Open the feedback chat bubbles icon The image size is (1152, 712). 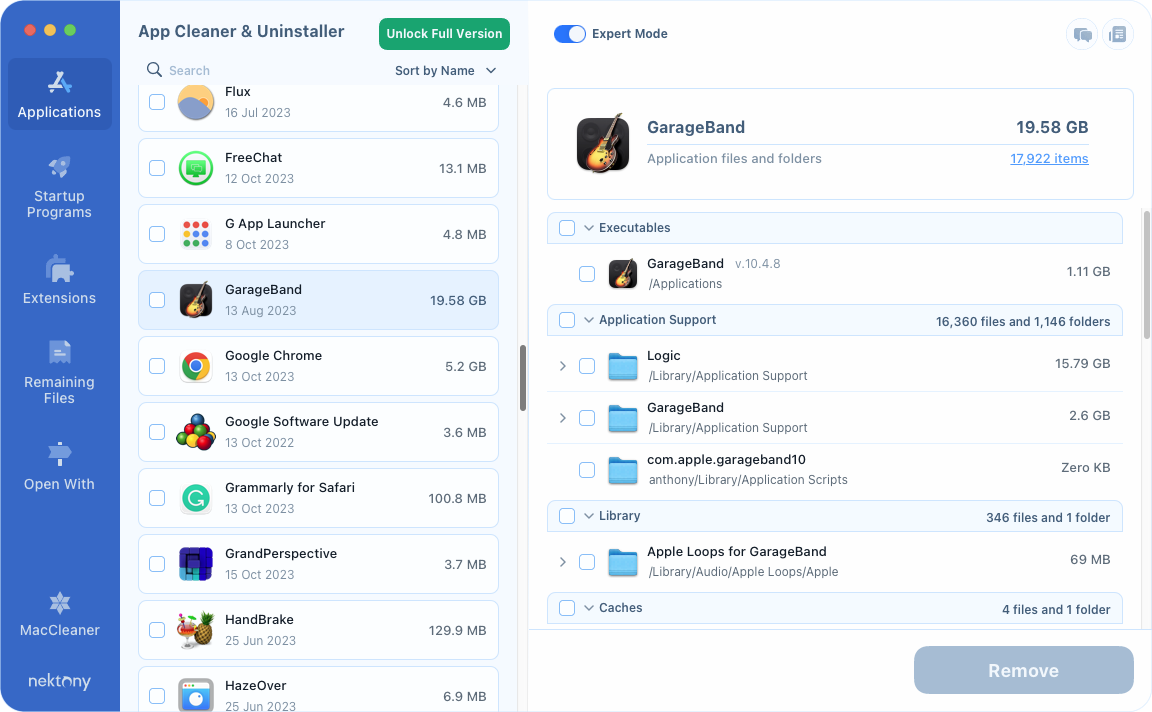coord(1082,34)
